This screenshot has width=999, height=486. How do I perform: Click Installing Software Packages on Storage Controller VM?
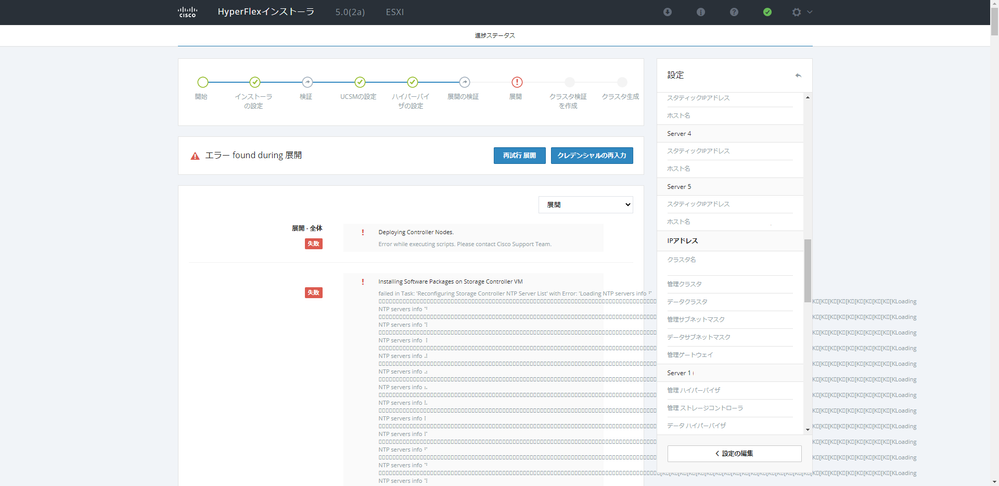click(x=450, y=282)
